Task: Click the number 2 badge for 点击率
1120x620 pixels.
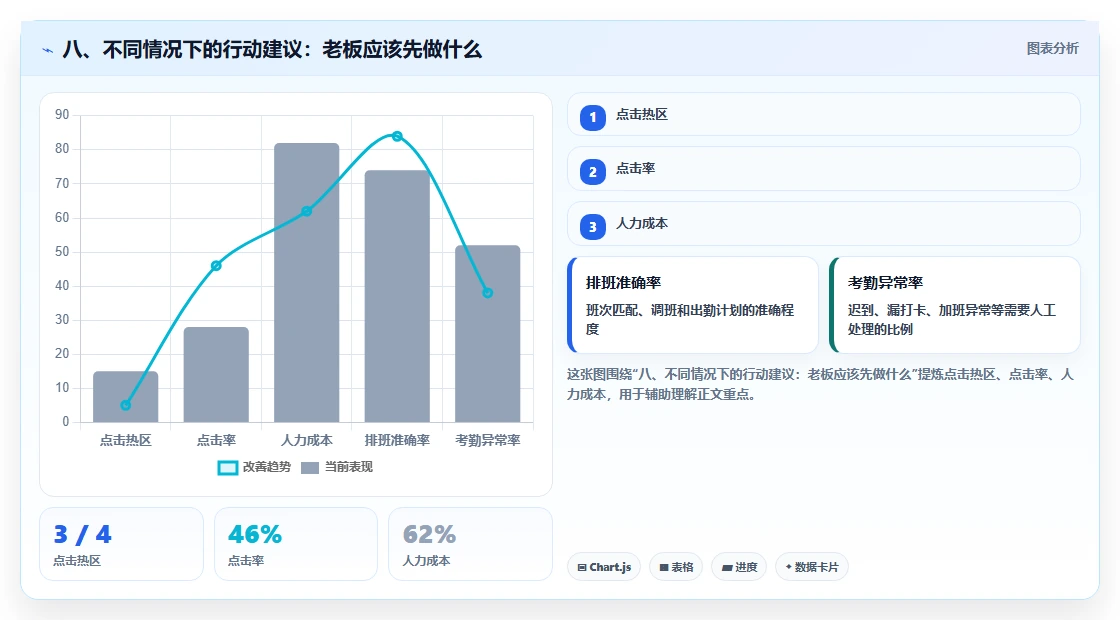Action: [x=592, y=171]
